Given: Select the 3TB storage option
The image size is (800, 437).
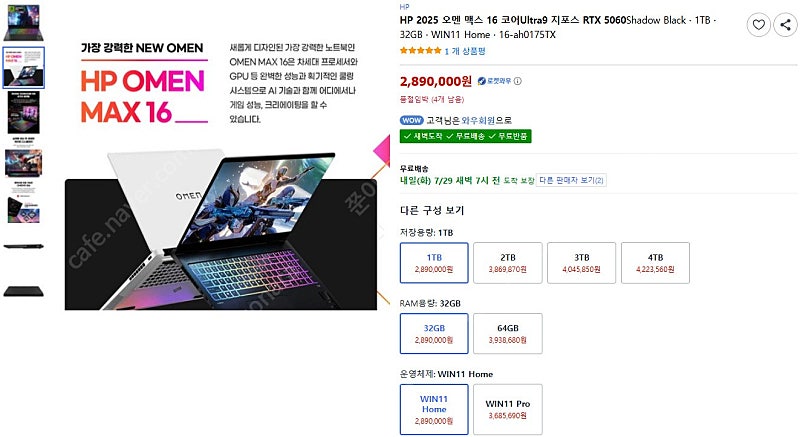Looking at the screenshot, I should 582,263.
